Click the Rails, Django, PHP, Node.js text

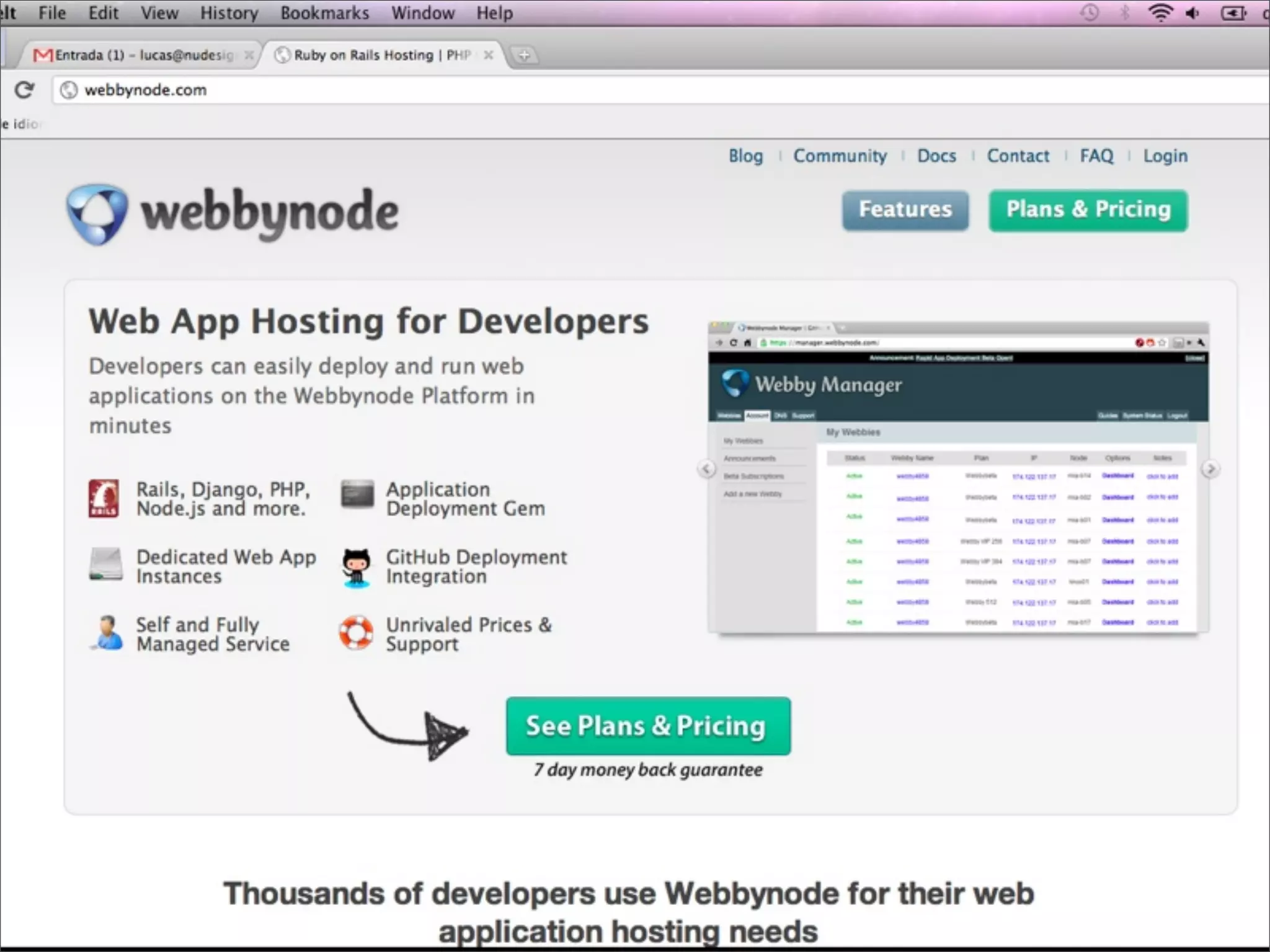point(223,499)
